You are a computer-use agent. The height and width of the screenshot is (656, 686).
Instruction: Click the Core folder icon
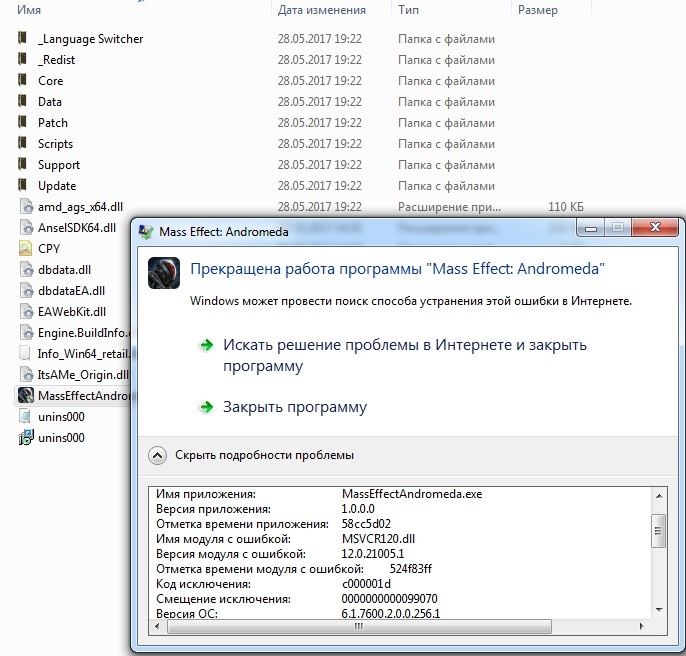[x=23, y=80]
